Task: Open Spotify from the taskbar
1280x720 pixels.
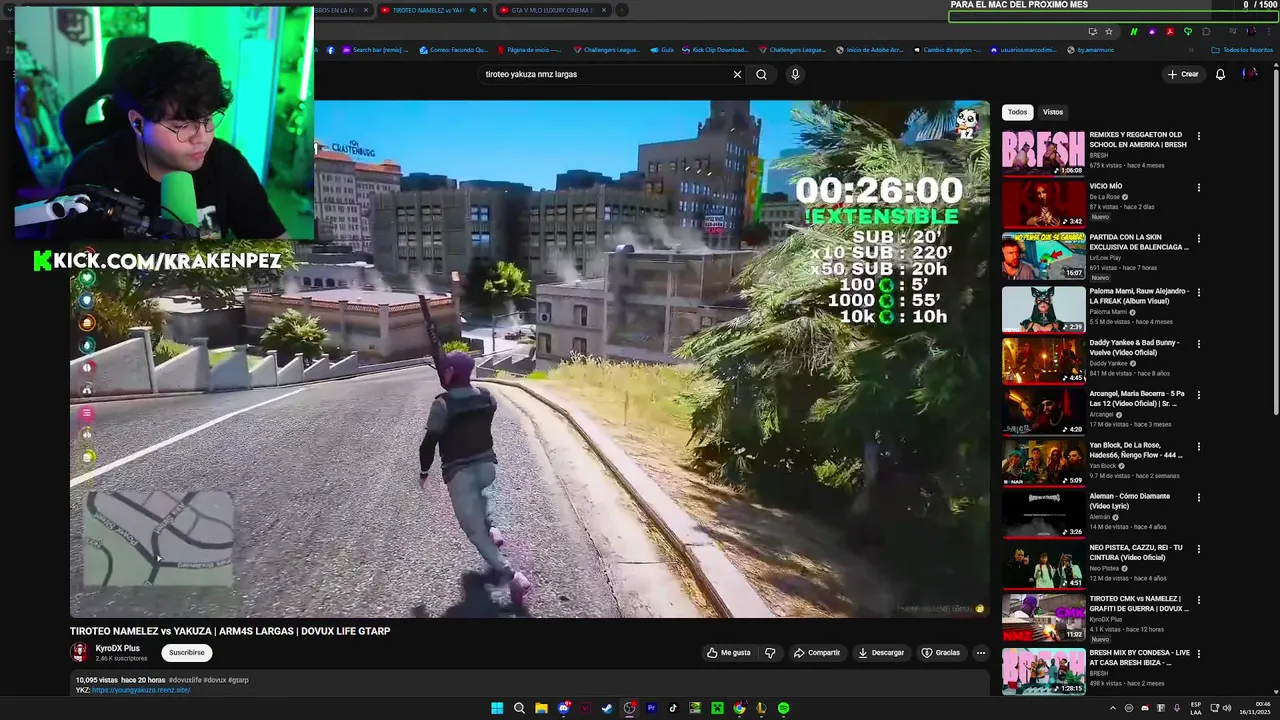Action: pyautogui.click(x=783, y=708)
